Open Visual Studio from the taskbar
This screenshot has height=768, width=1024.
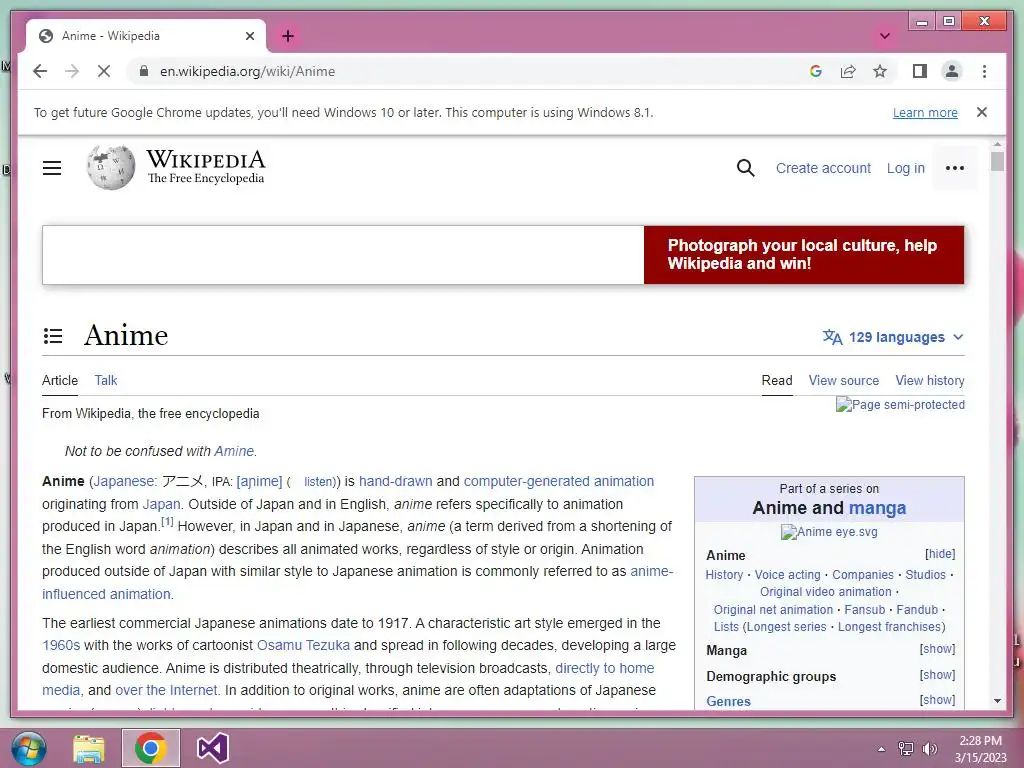pos(213,748)
